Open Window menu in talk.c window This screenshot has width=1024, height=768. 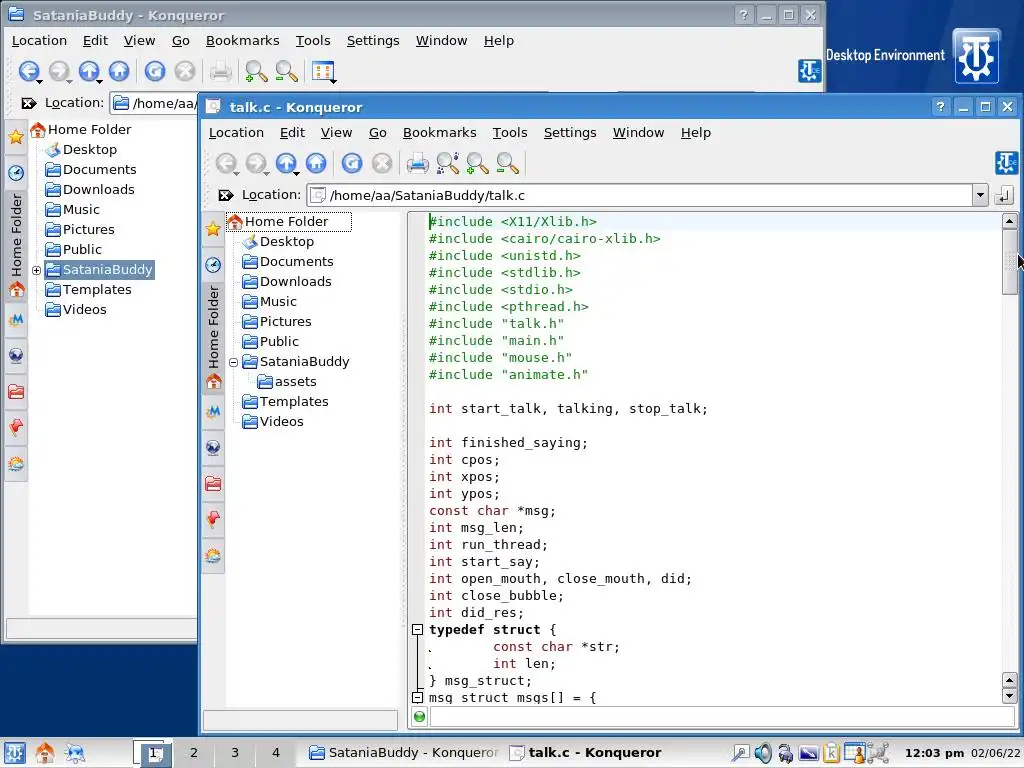(x=638, y=133)
